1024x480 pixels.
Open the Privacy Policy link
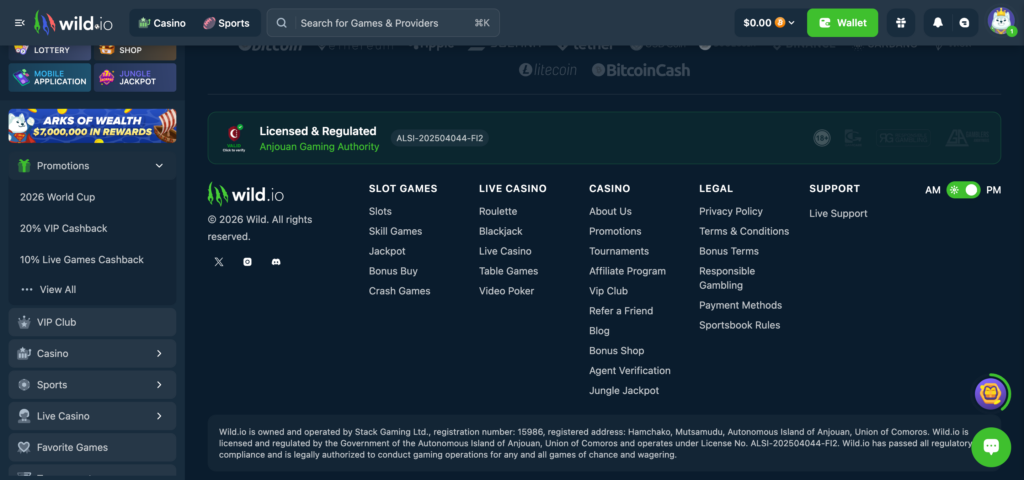(x=731, y=212)
